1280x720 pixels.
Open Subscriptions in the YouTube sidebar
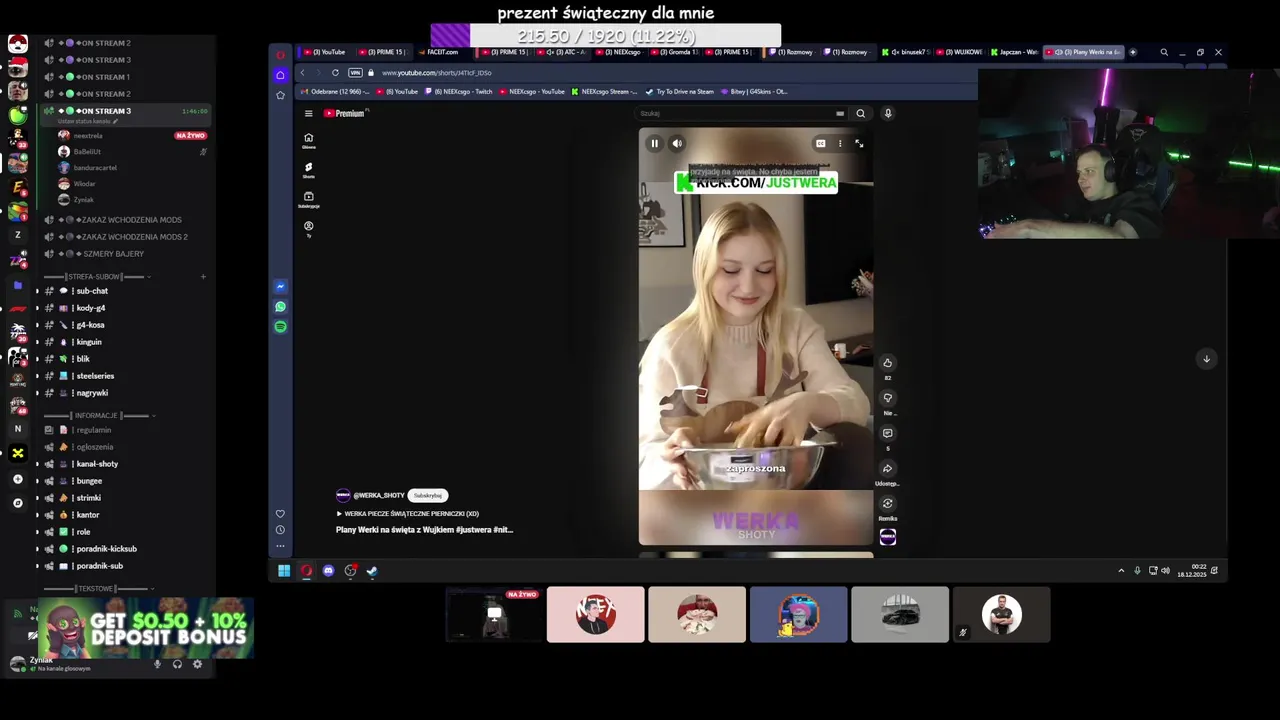(308, 199)
